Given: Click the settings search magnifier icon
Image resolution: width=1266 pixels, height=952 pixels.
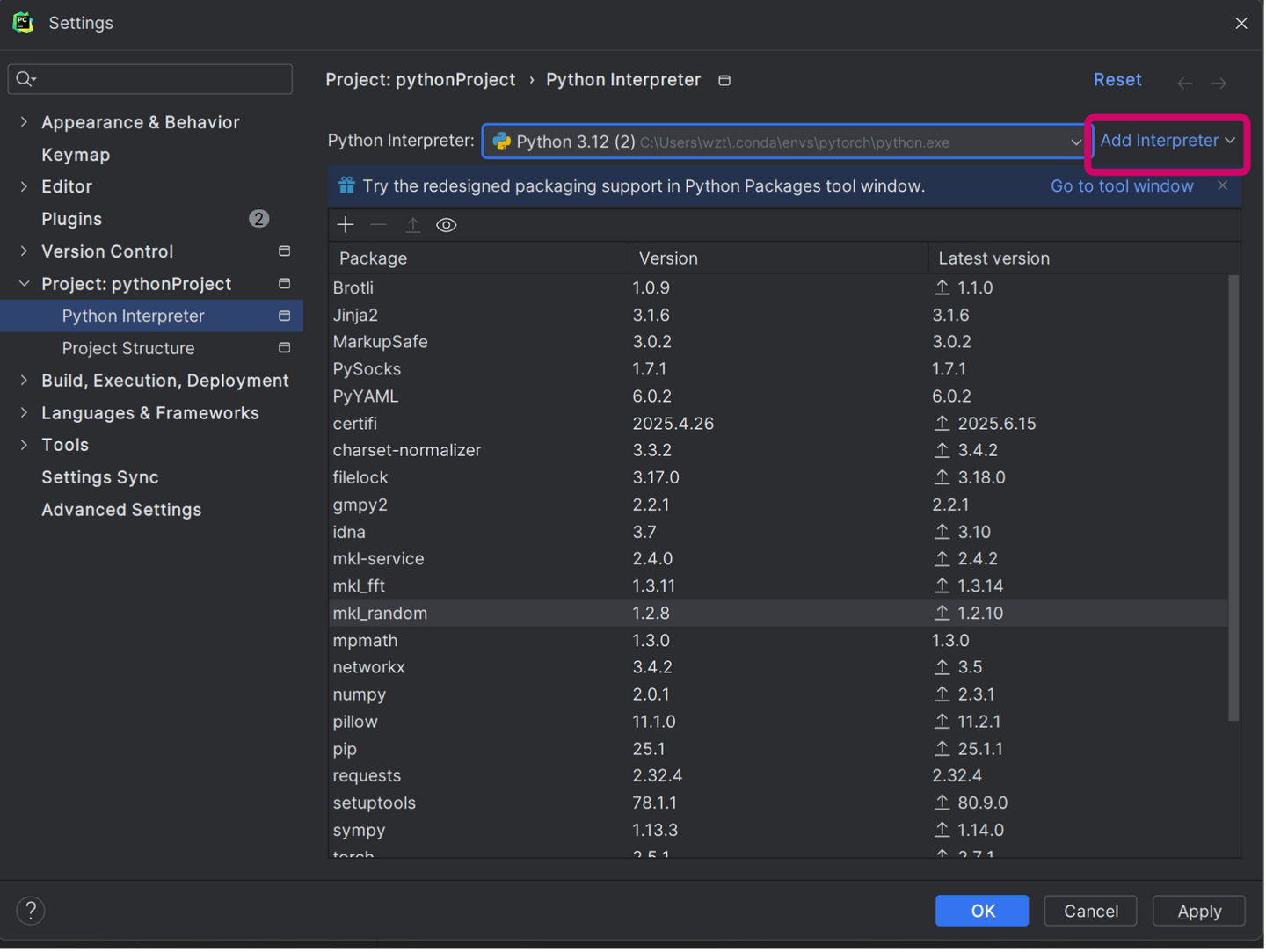Looking at the screenshot, I should tap(25, 79).
